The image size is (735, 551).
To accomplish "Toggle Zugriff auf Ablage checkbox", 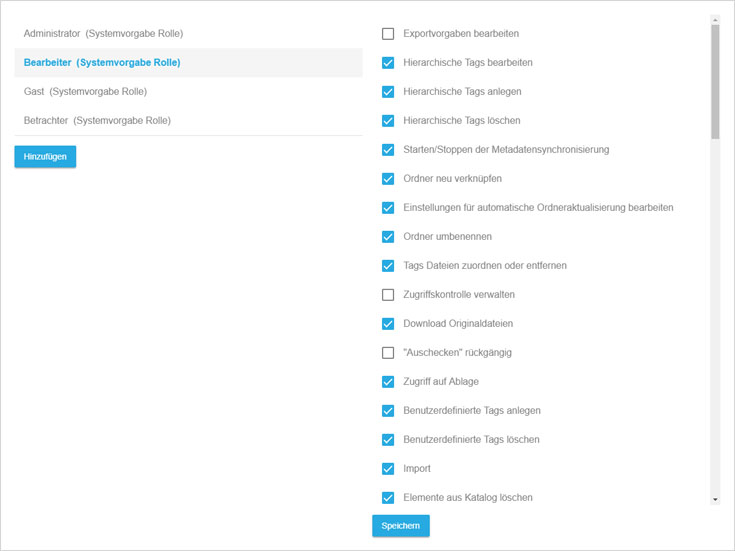I will click(x=388, y=382).
